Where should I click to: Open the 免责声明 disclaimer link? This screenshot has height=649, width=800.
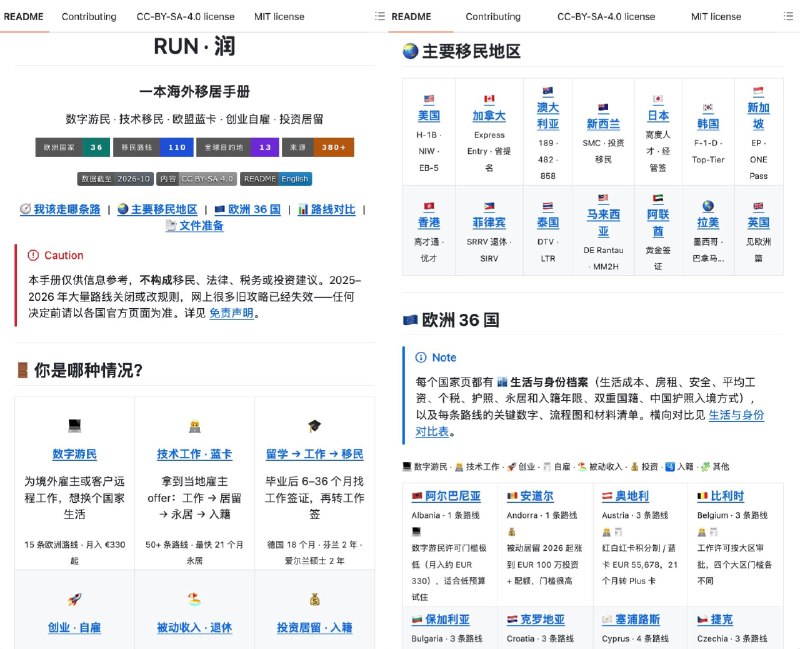click(x=231, y=313)
